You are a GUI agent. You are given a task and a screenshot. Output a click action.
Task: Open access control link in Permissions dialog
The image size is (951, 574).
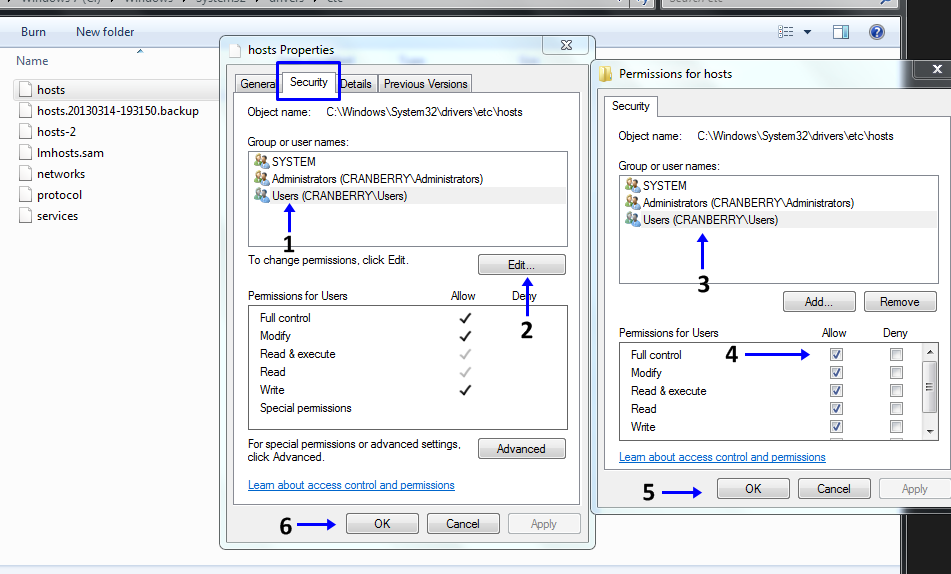(x=722, y=457)
